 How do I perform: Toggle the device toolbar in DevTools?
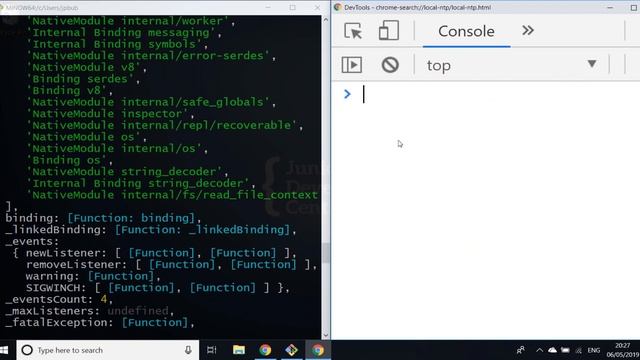(x=389, y=31)
